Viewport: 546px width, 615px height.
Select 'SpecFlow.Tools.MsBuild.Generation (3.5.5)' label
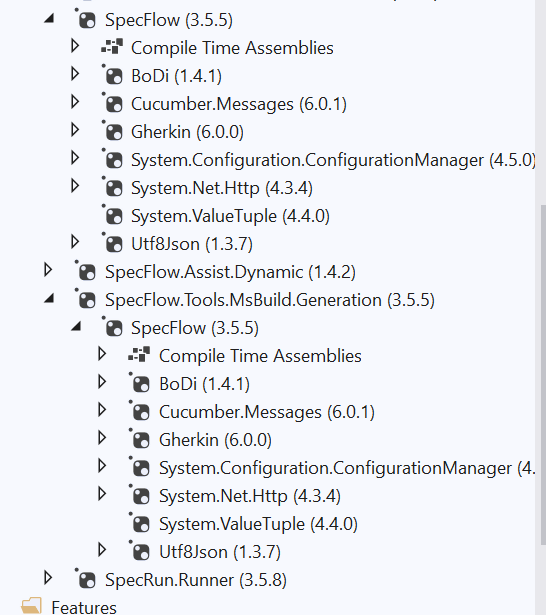tap(270, 300)
